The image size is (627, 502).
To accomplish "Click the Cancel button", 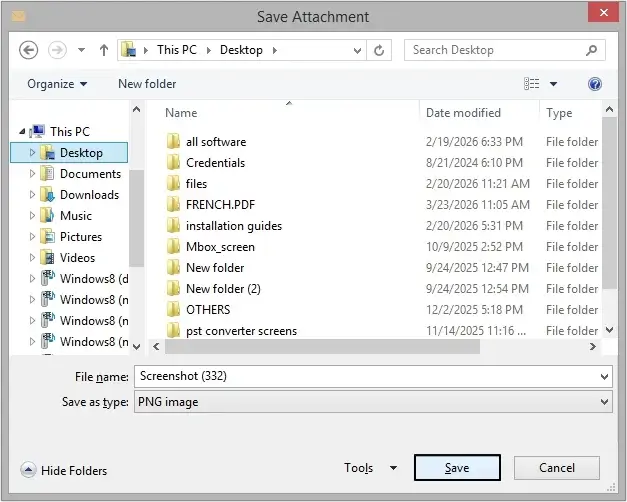I will pos(557,468).
